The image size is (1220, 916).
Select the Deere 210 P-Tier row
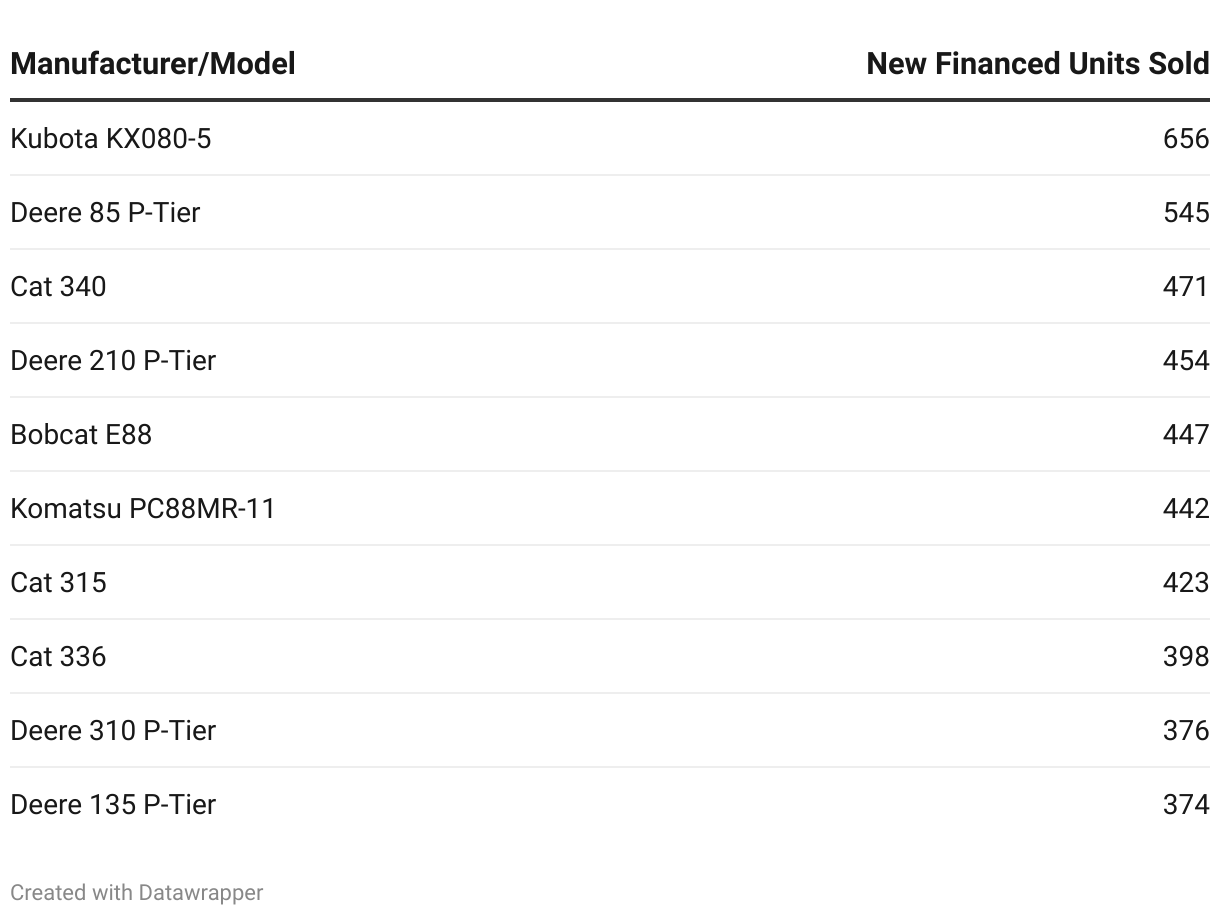pos(610,360)
